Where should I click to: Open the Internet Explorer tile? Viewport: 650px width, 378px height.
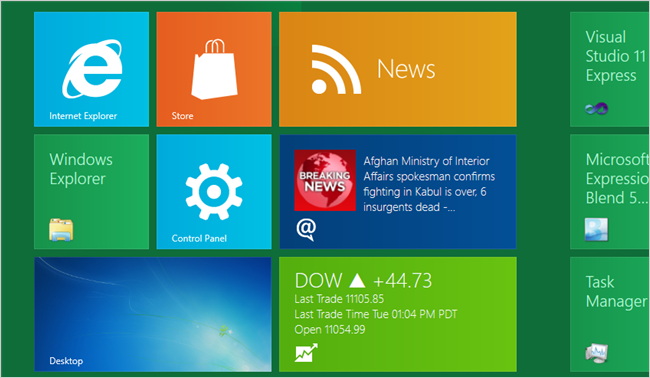(91, 69)
